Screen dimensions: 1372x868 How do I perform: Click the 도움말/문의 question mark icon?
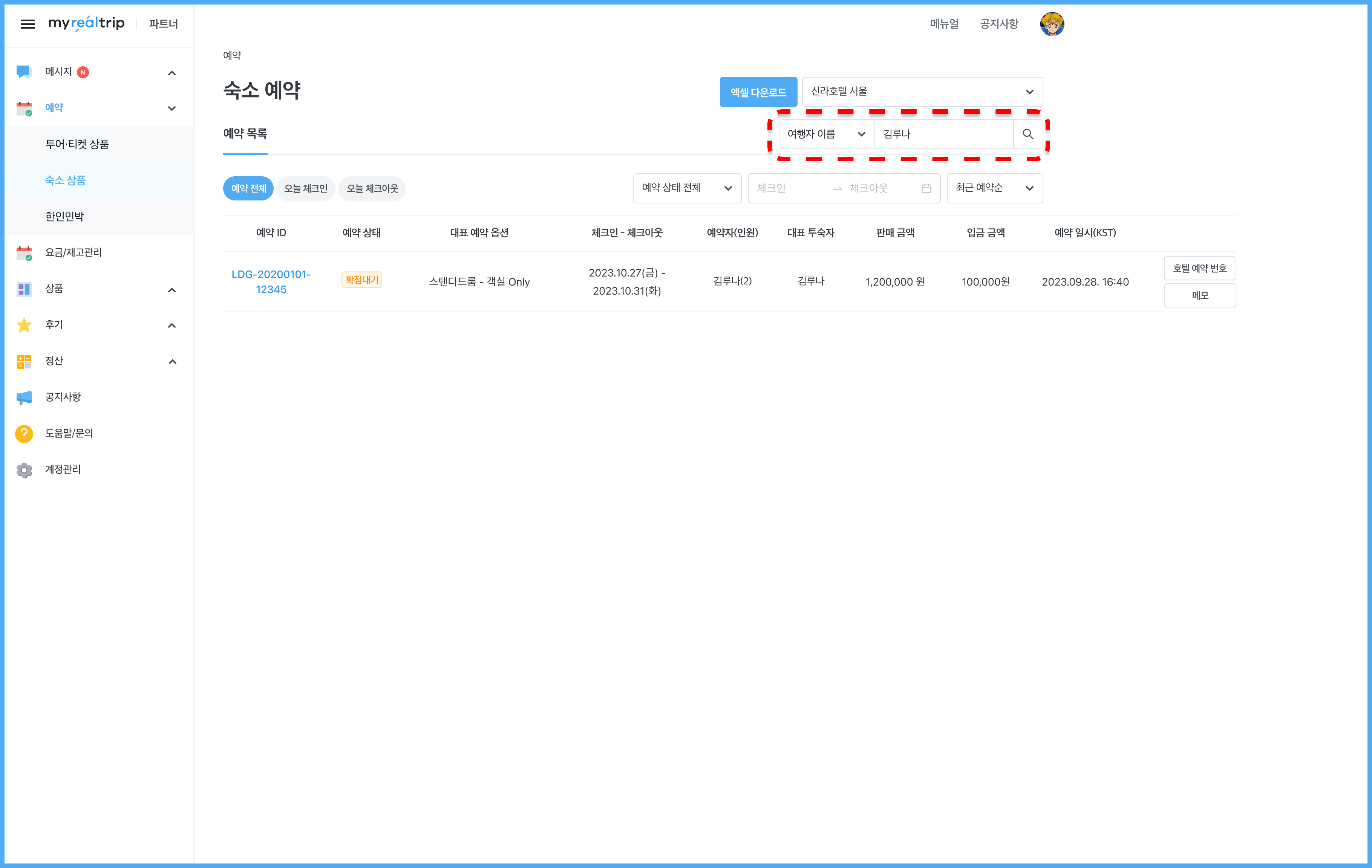[x=24, y=433]
